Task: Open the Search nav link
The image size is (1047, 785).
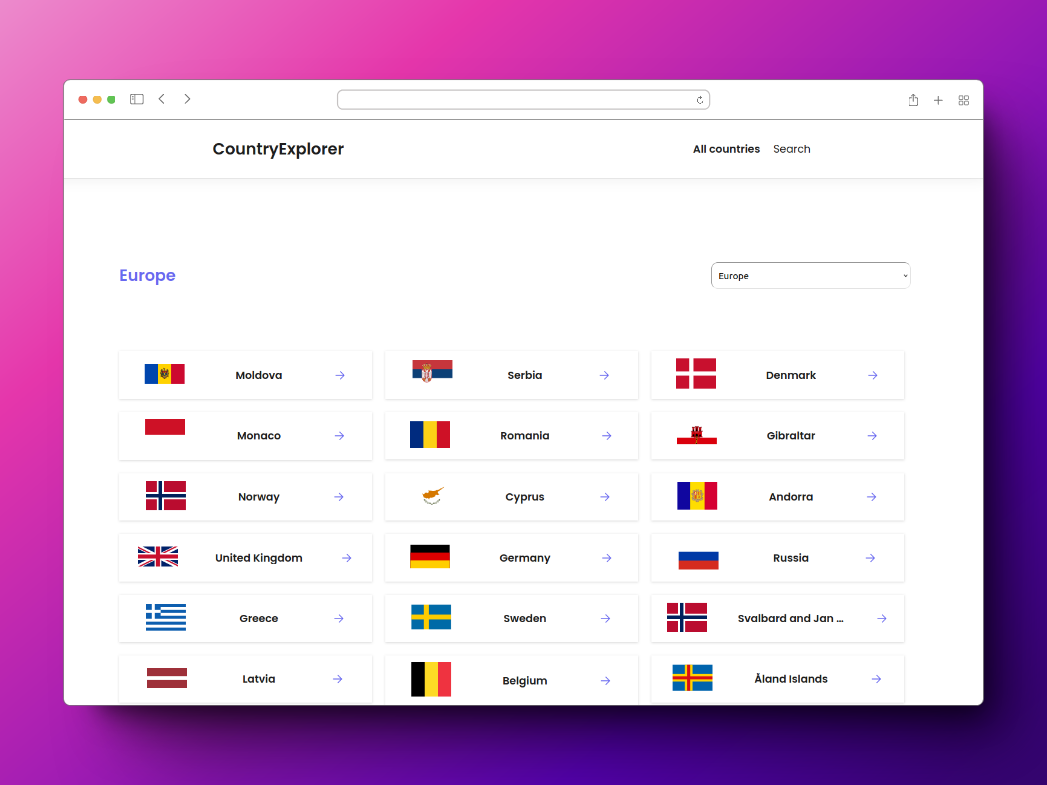Action: (x=792, y=149)
